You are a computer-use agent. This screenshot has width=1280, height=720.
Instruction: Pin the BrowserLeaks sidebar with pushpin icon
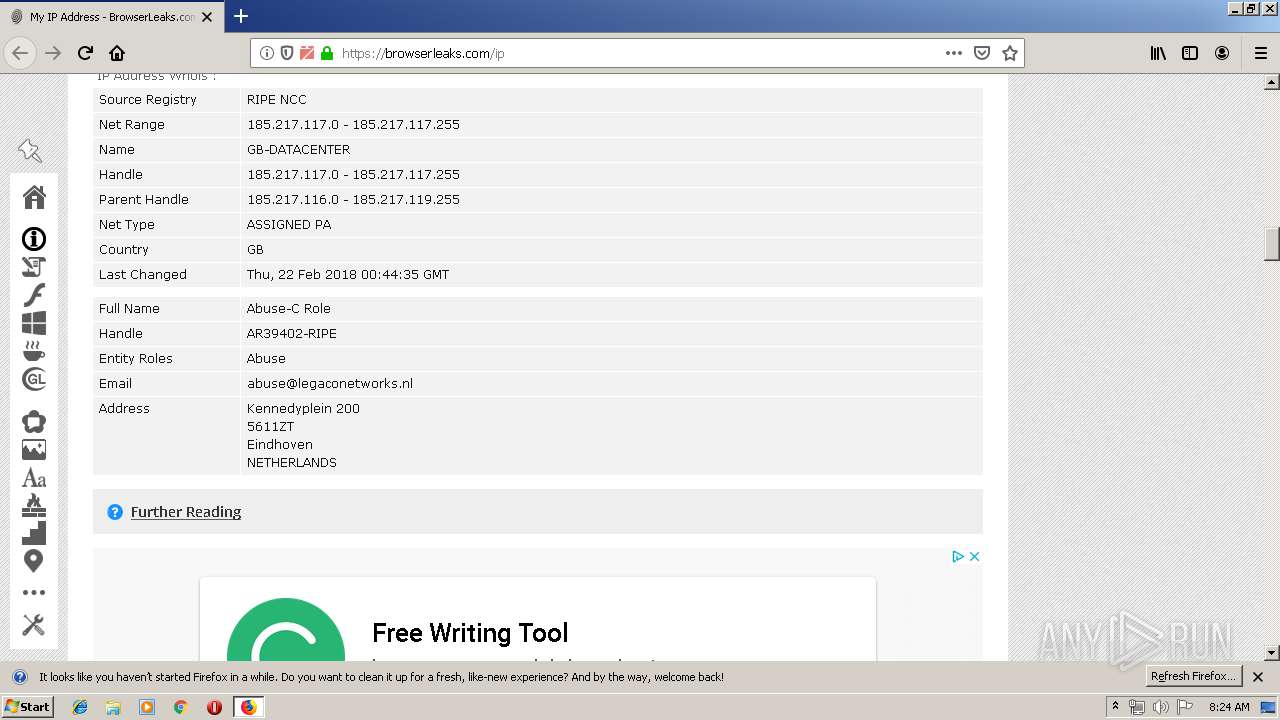(30, 151)
